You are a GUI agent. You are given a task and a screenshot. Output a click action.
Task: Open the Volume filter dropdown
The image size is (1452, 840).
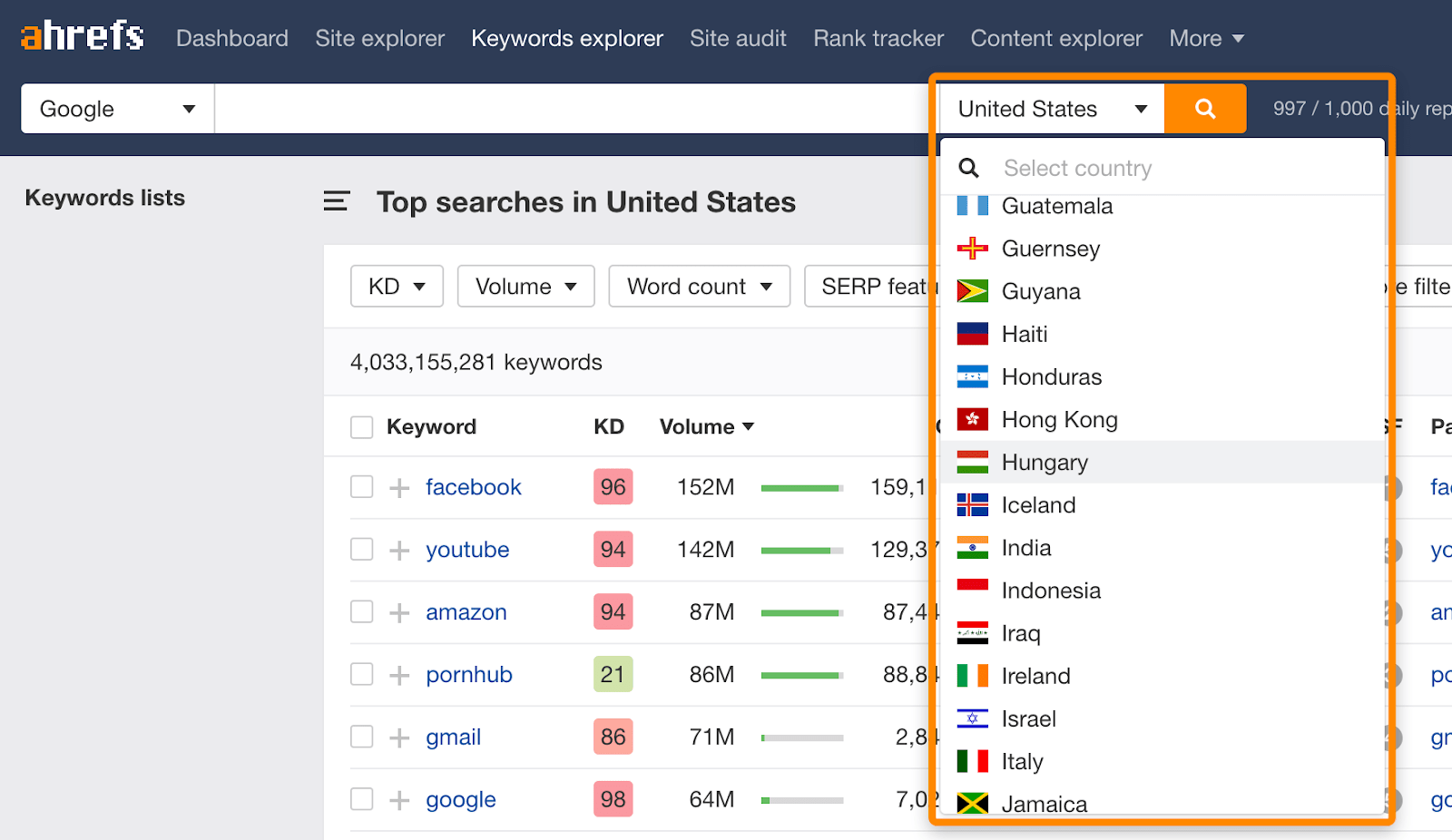point(526,287)
